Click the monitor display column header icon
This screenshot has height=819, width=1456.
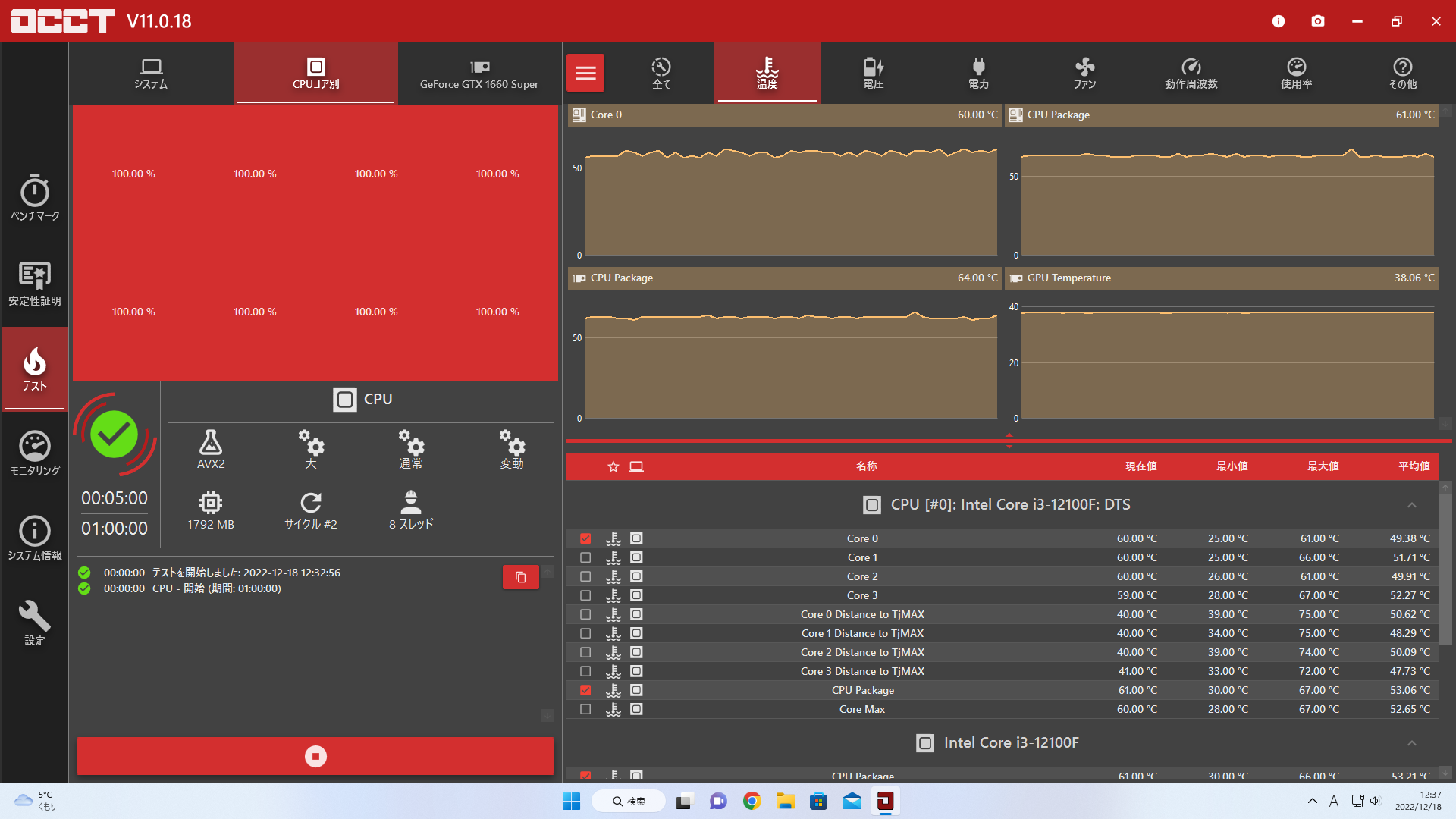[x=636, y=466]
